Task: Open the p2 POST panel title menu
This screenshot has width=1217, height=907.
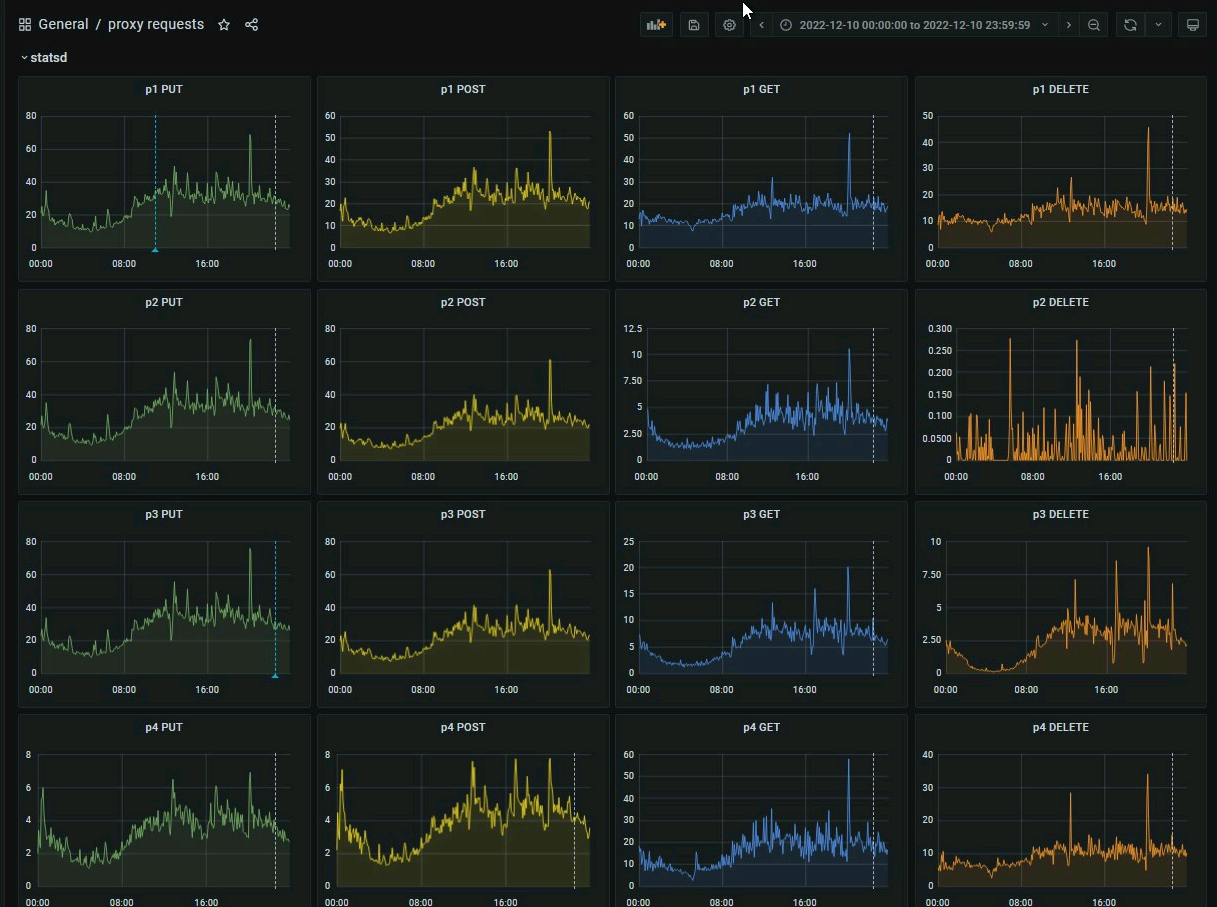Action: (x=462, y=302)
